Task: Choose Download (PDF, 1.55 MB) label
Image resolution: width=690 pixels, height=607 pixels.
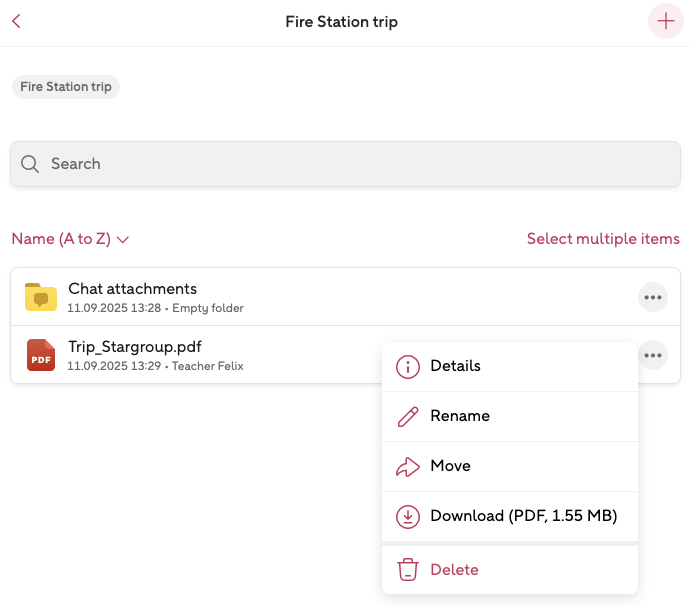Action: point(523,516)
